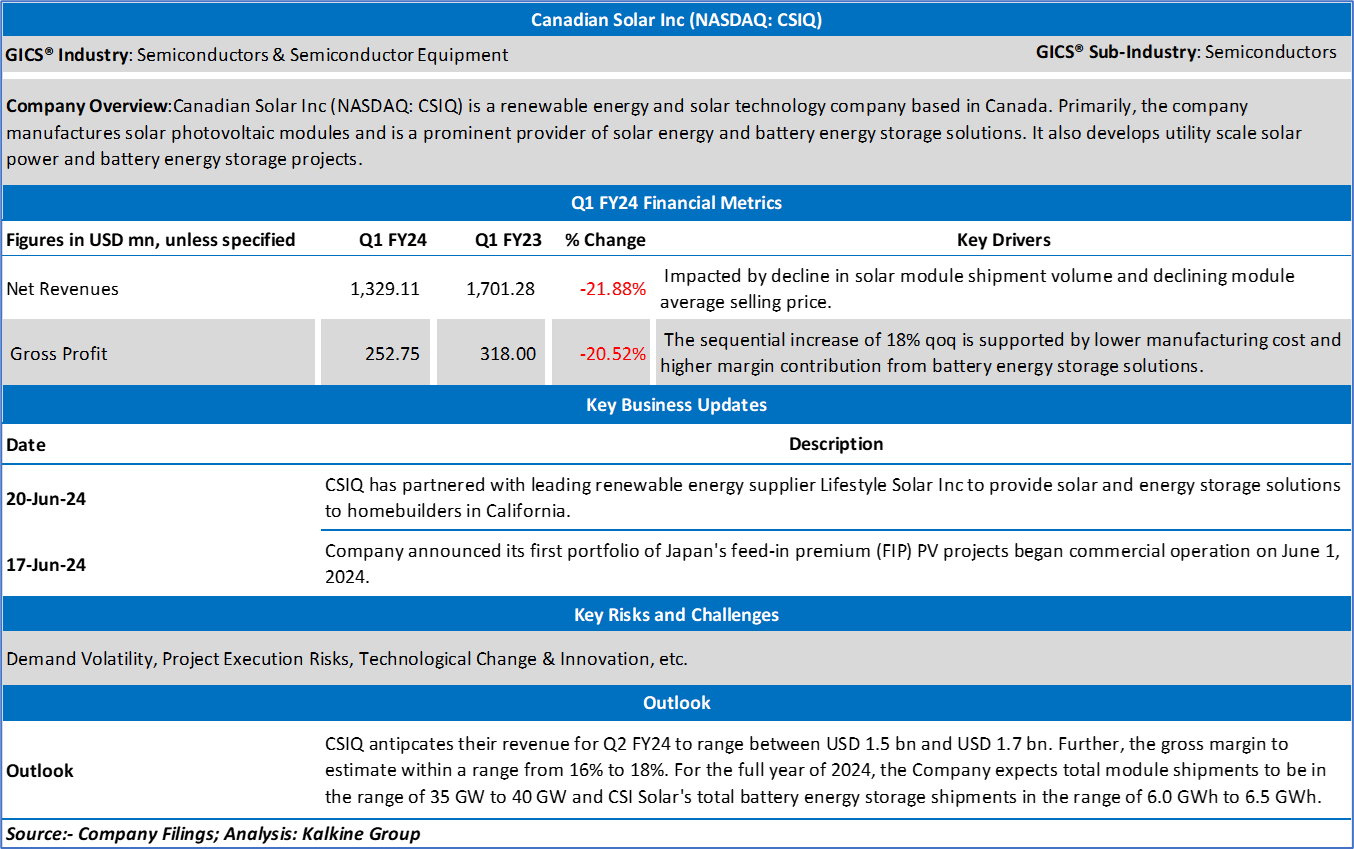Click the Q1 FY23 column header

point(508,240)
